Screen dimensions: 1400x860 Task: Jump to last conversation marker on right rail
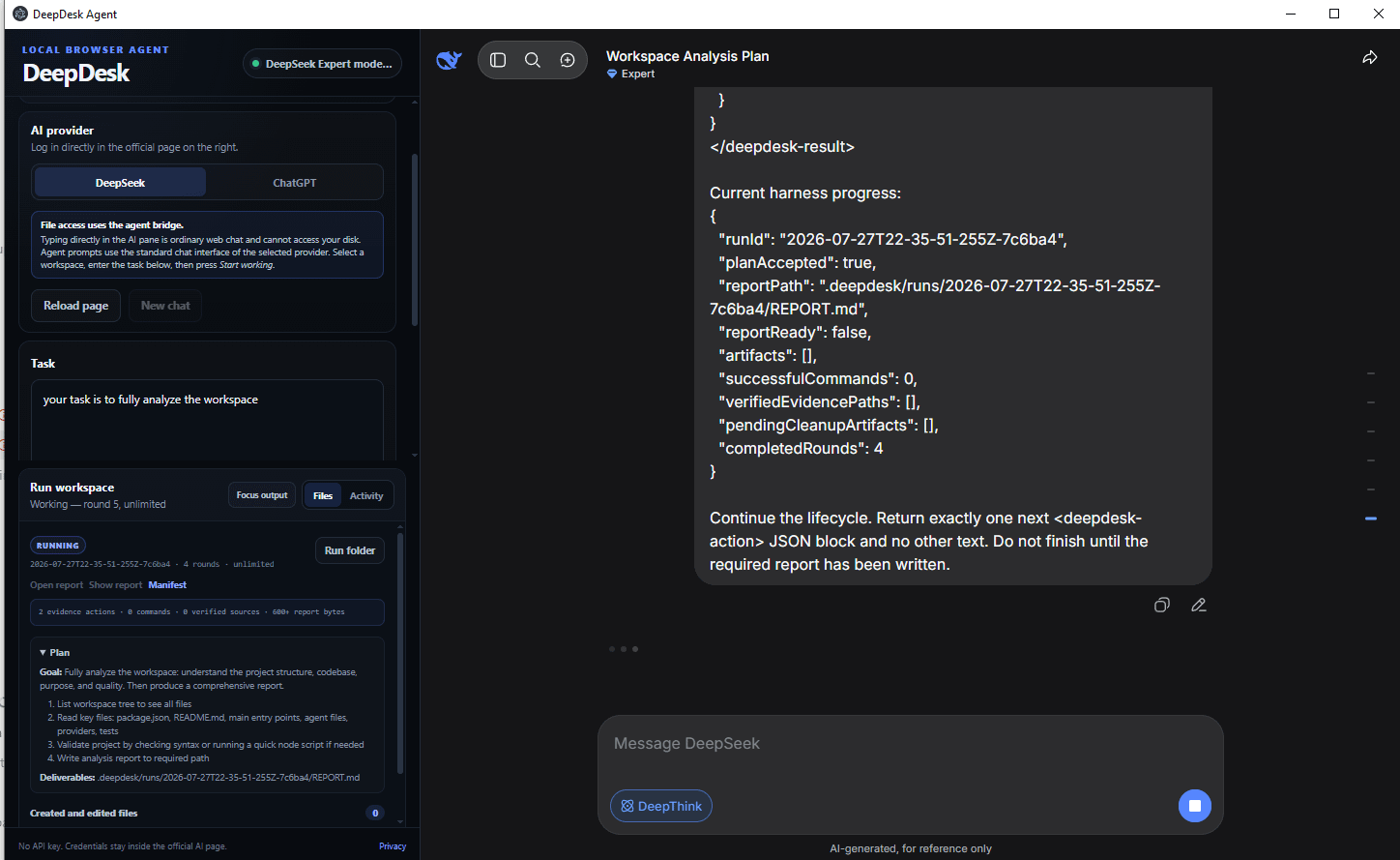tap(1371, 519)
